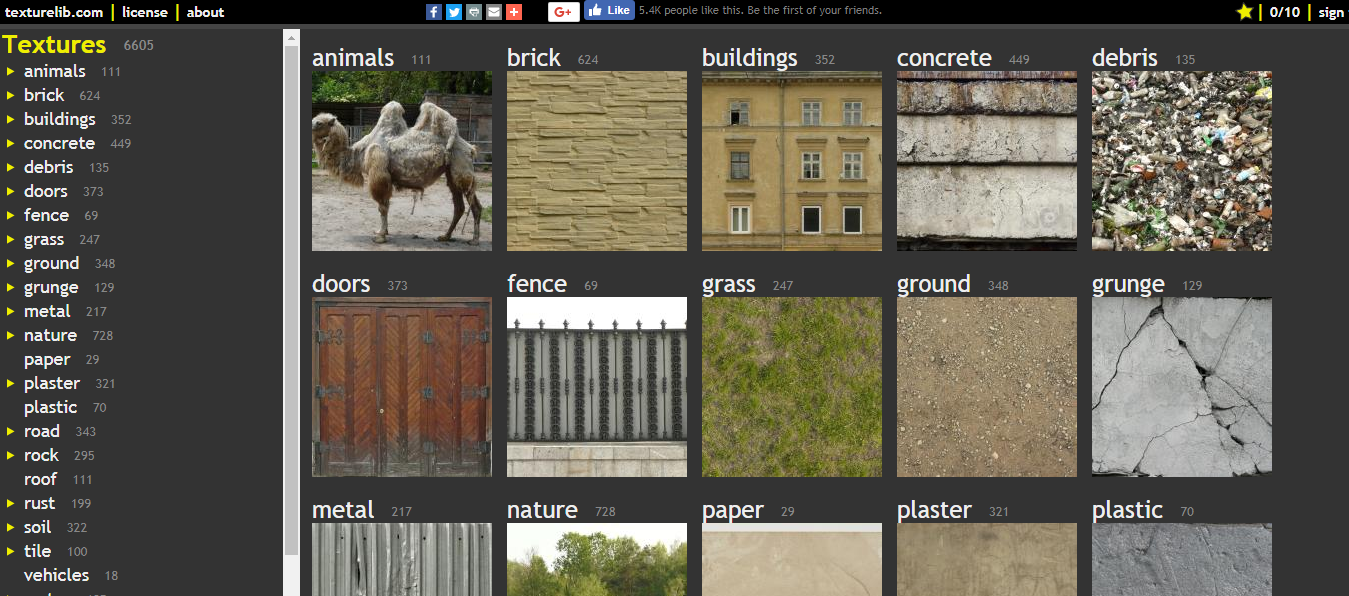This screenshot has width=1349, height=596.
Task: Open the animals camel thumbnail
Action: pyautogui.click(x=402, y=161)
